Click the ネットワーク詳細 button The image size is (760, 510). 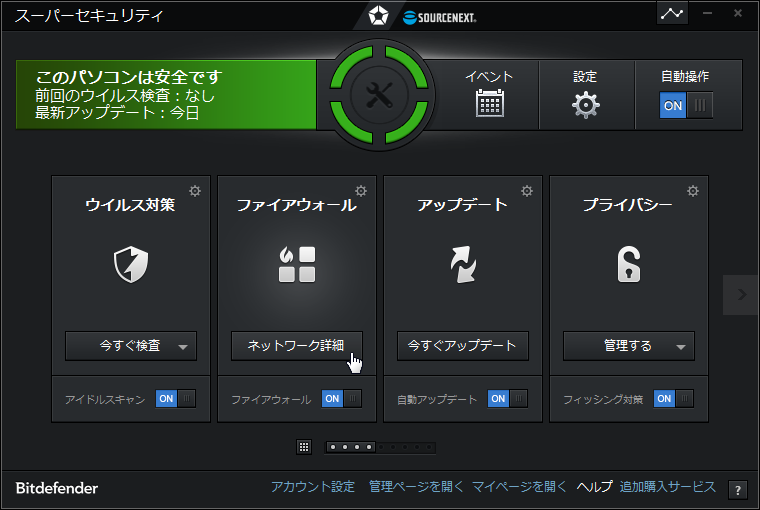(297, 346)
